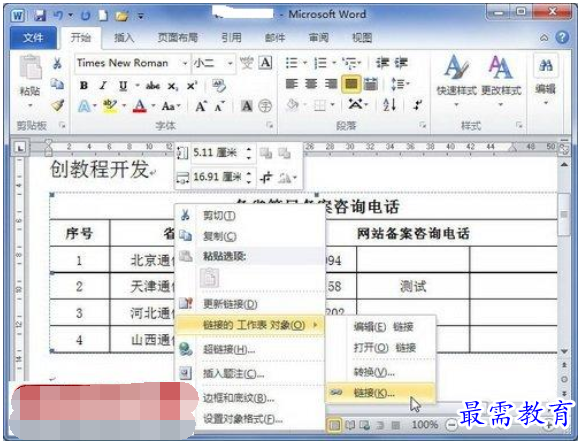Select Edit Link in the submenu
Image resolution: width=581 pixels, height=445 pixels.
point(380,327)
